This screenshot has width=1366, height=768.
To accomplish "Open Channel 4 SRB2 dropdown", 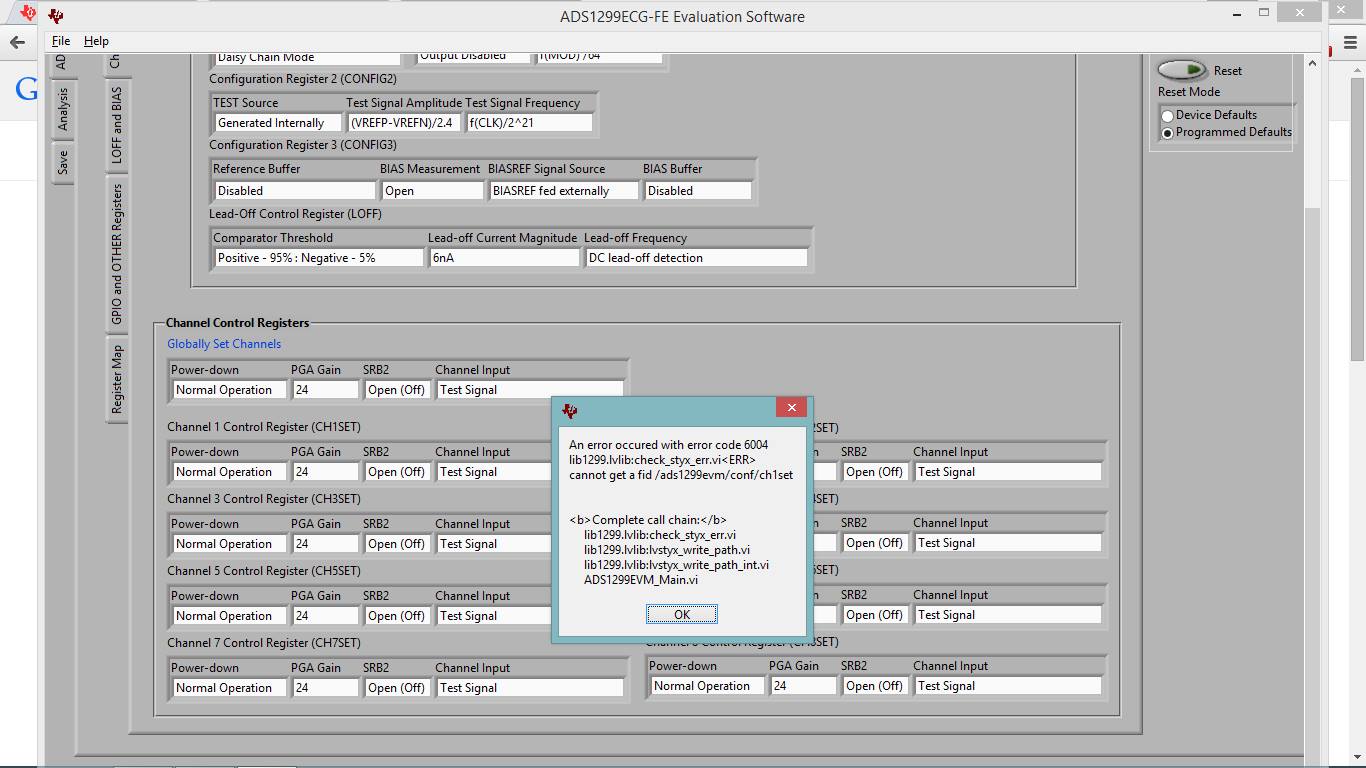I will 874,543.
